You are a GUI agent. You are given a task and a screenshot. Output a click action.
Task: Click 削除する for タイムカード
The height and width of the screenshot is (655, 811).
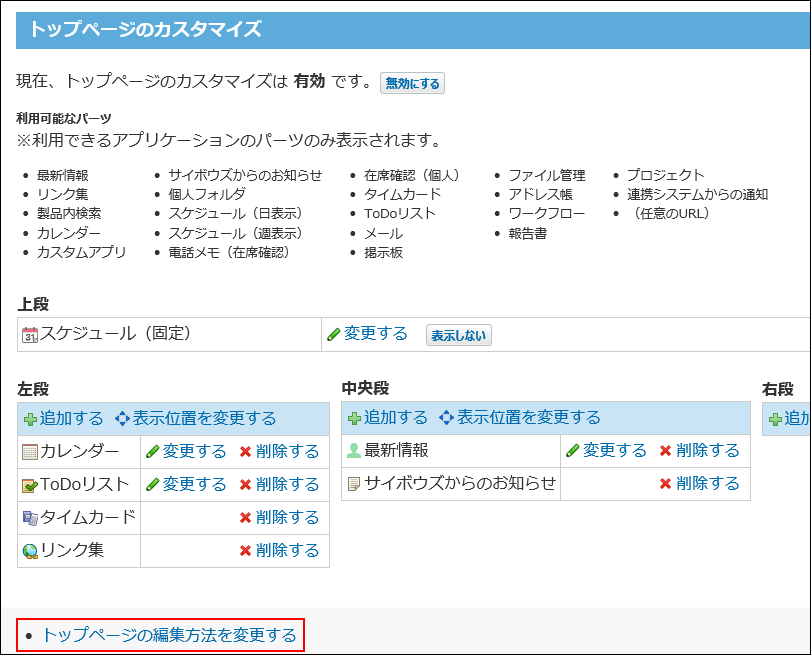(x=288, y=517)
